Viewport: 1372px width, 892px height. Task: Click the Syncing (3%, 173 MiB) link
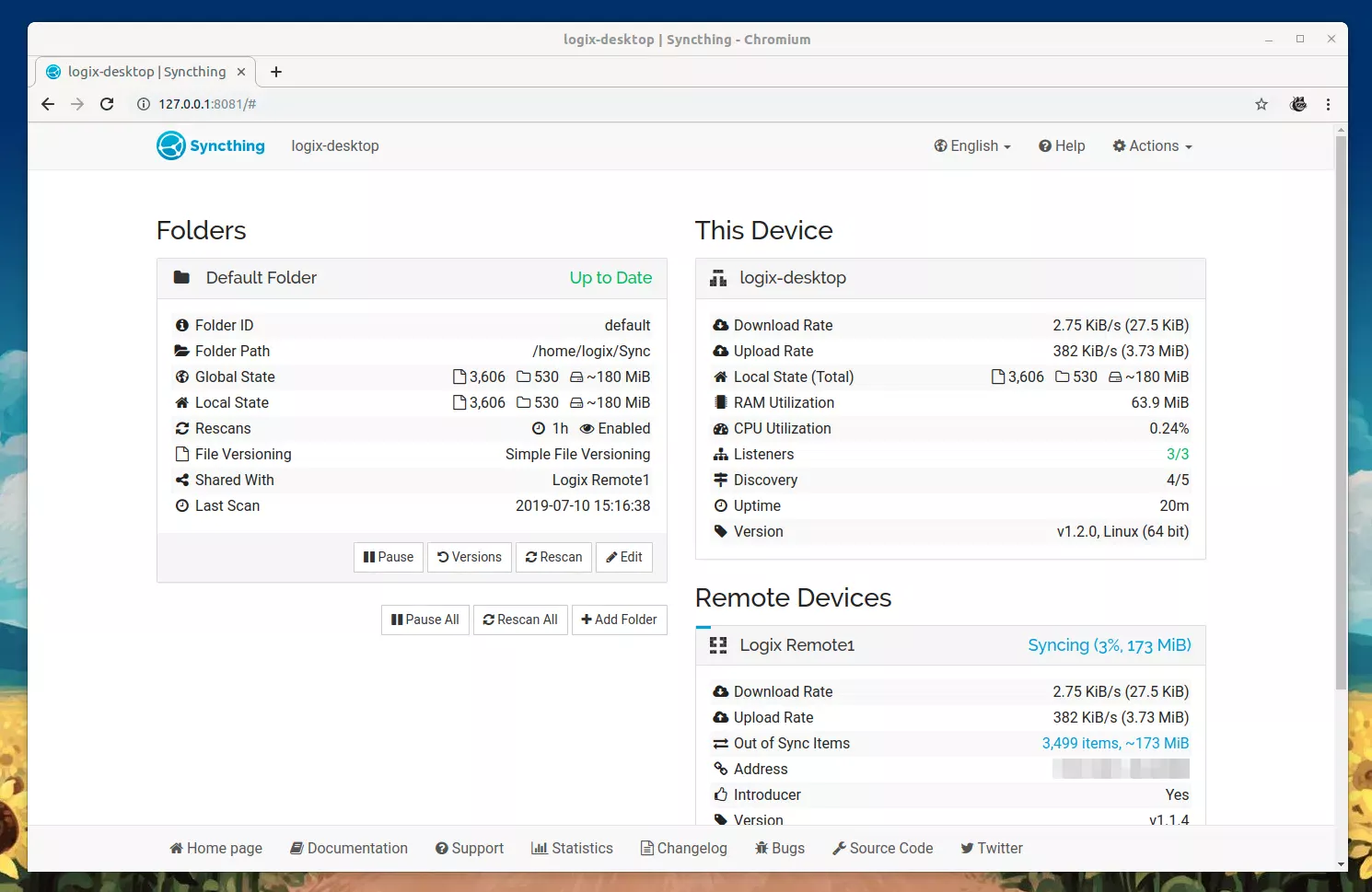[1109, 644]
